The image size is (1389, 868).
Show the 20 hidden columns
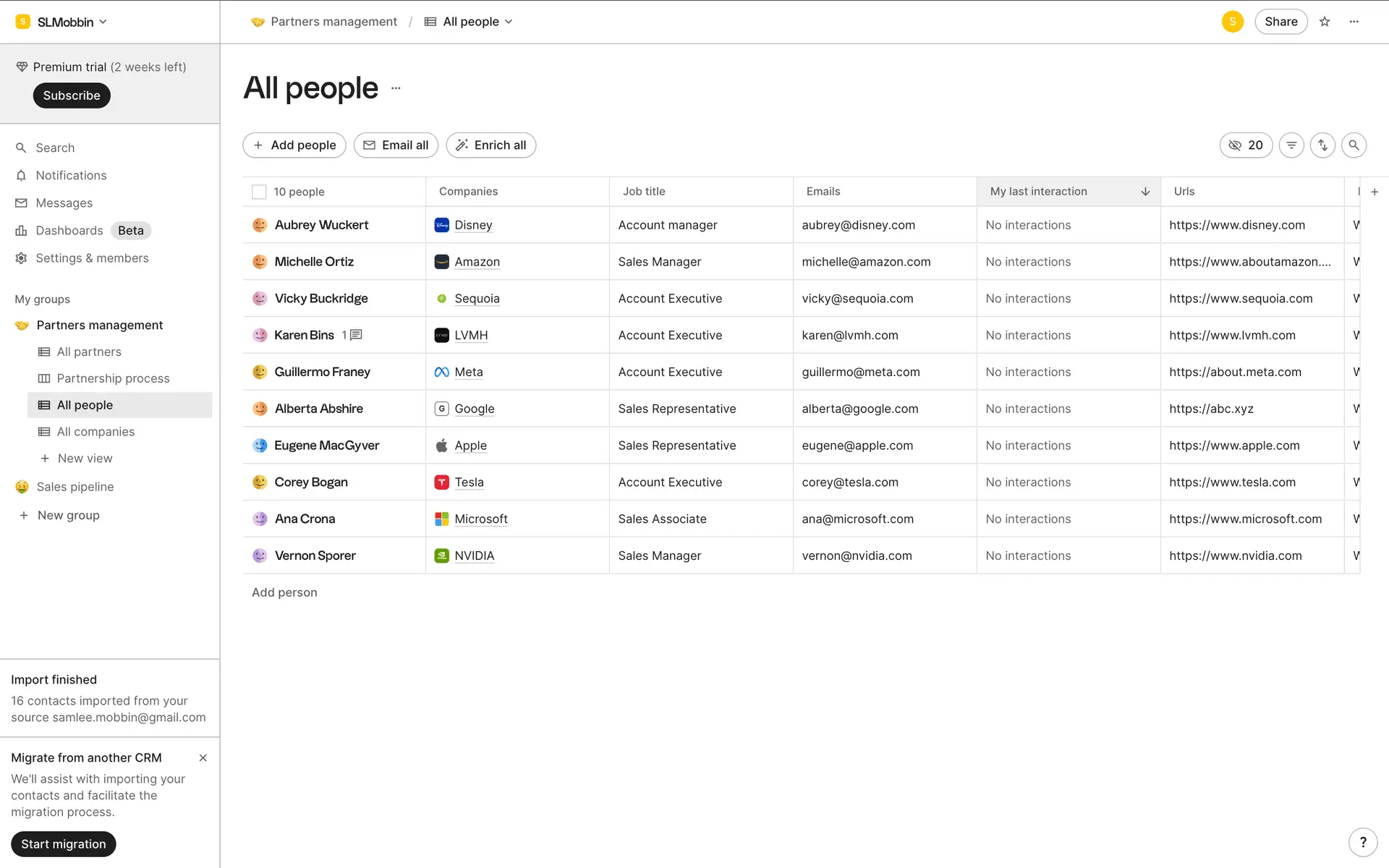pyautogui.click(x=1246, y=145)
